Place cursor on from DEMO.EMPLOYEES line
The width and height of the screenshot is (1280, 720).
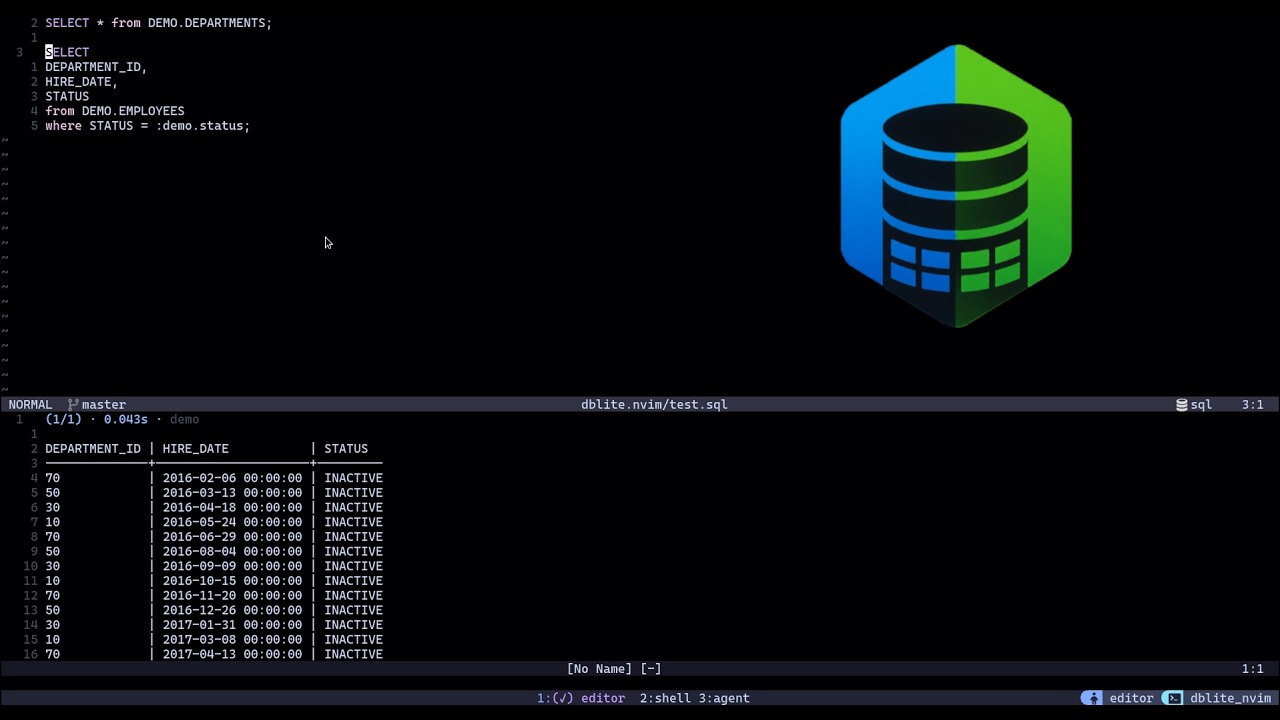point(115,111)
